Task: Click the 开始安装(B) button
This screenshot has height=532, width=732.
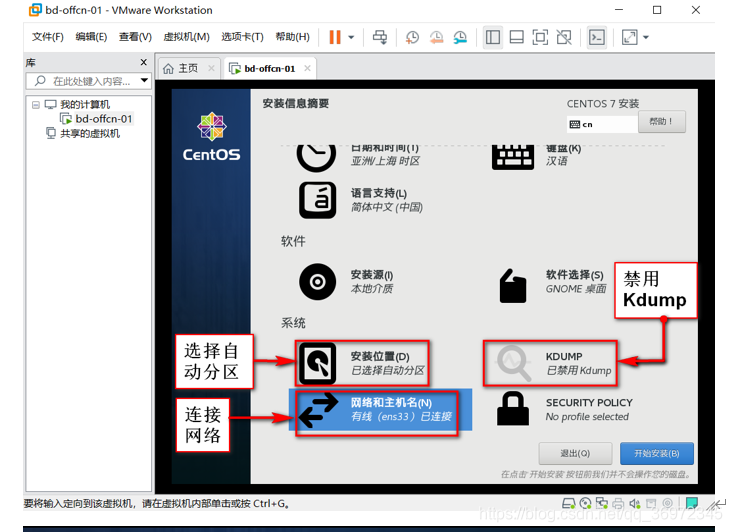Action: pyautogui.click(x=656, y=453)
